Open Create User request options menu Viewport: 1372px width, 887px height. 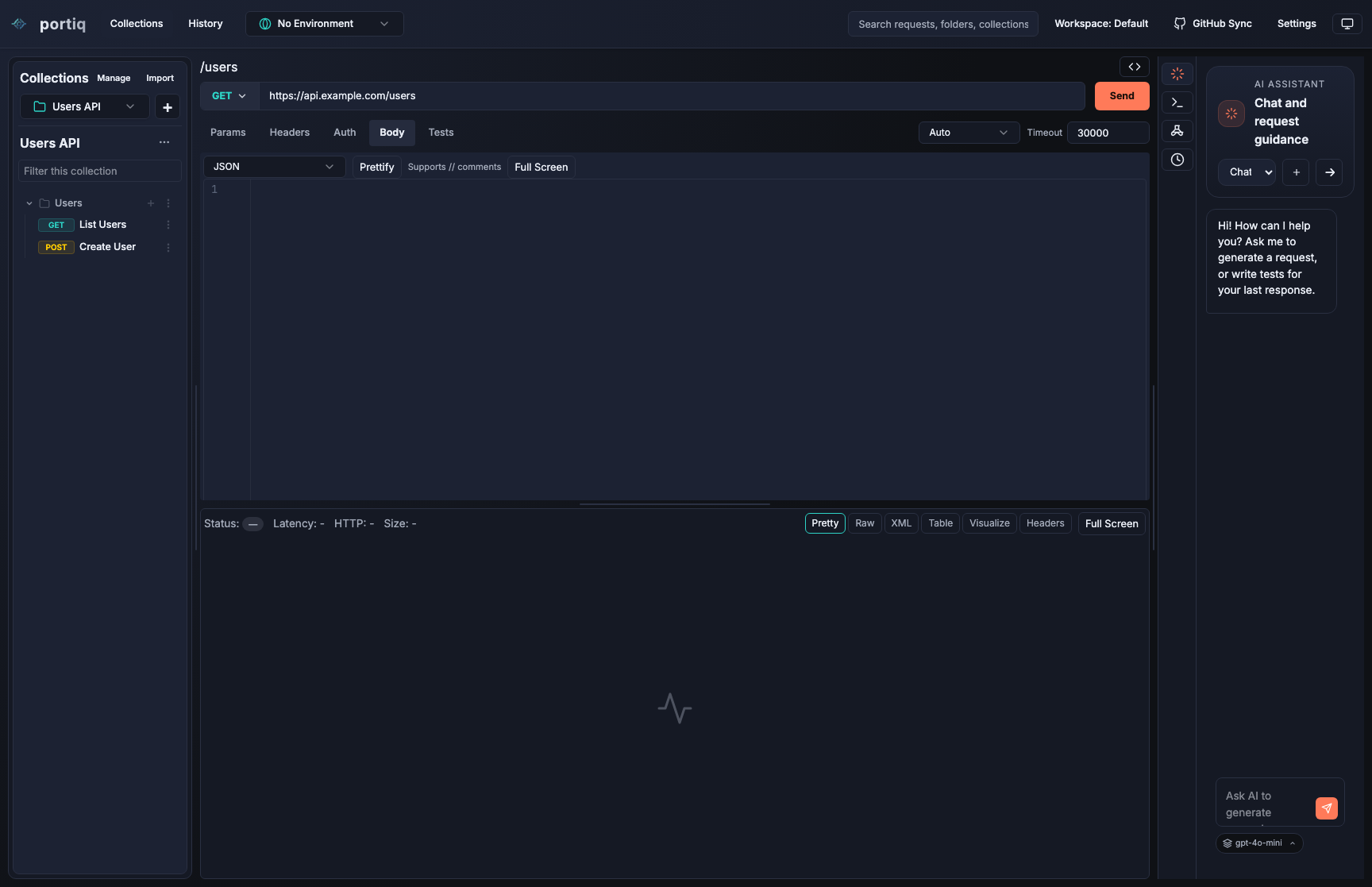(168, 247)
